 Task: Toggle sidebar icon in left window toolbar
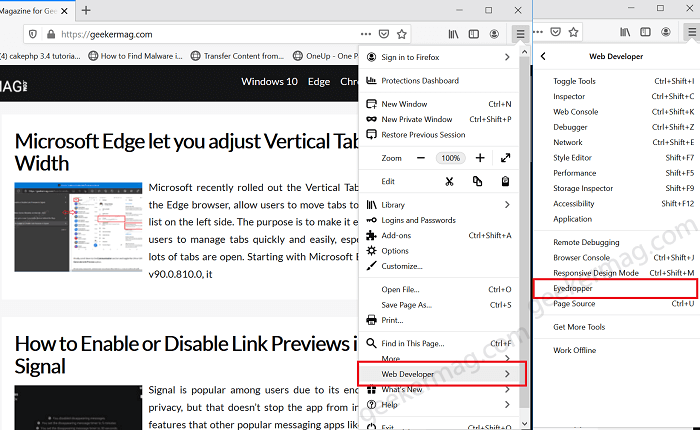tap(474, 34)
